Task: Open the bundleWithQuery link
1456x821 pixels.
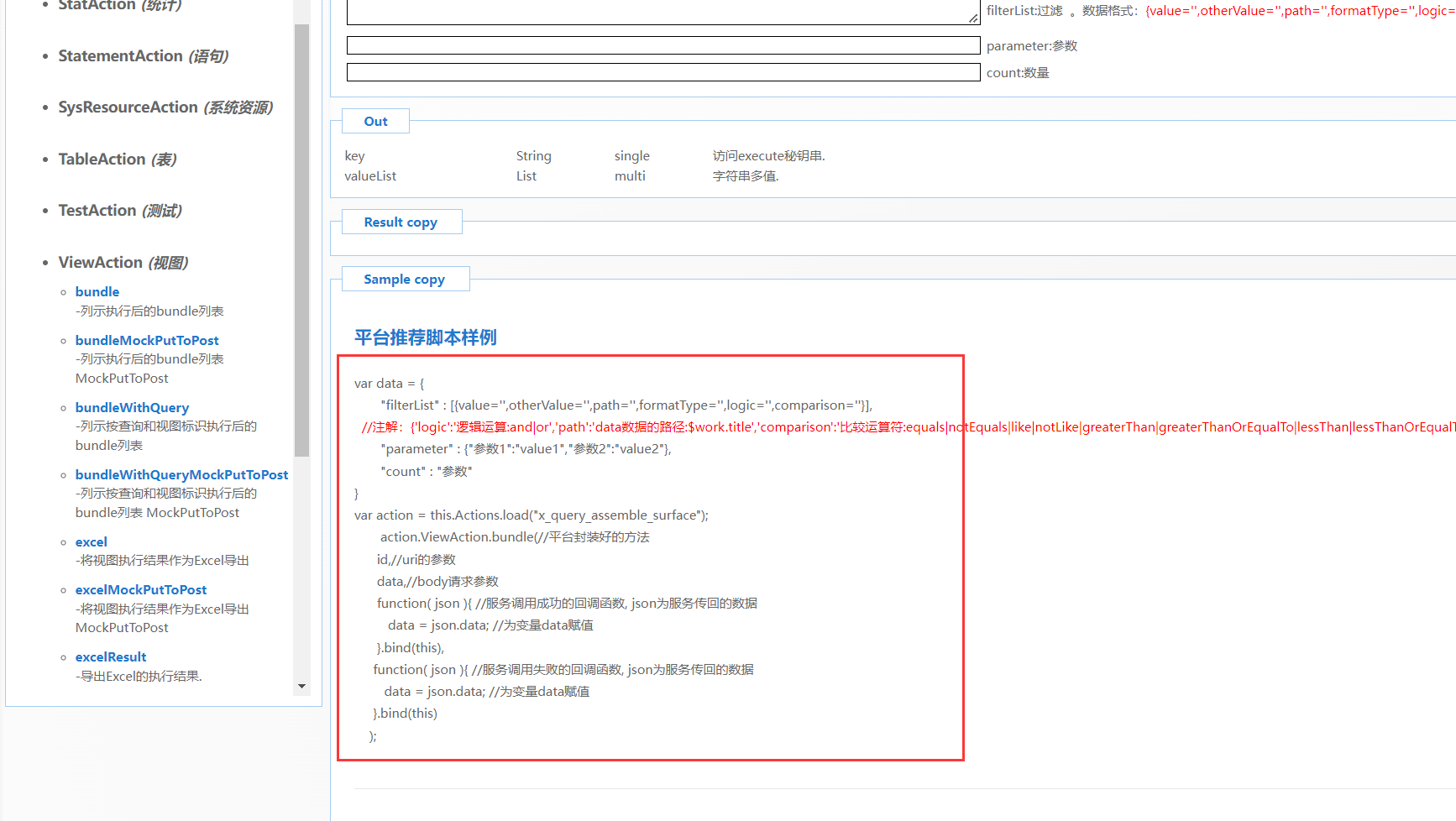Action: (132, 407)
